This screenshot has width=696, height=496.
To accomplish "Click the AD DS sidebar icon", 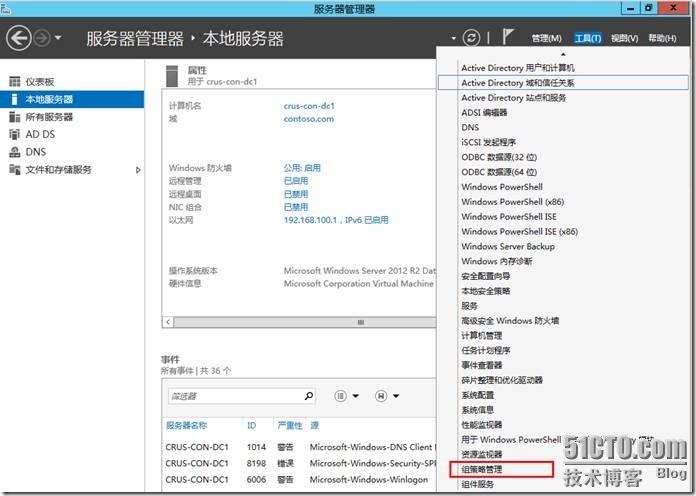I will pos(15,134).
